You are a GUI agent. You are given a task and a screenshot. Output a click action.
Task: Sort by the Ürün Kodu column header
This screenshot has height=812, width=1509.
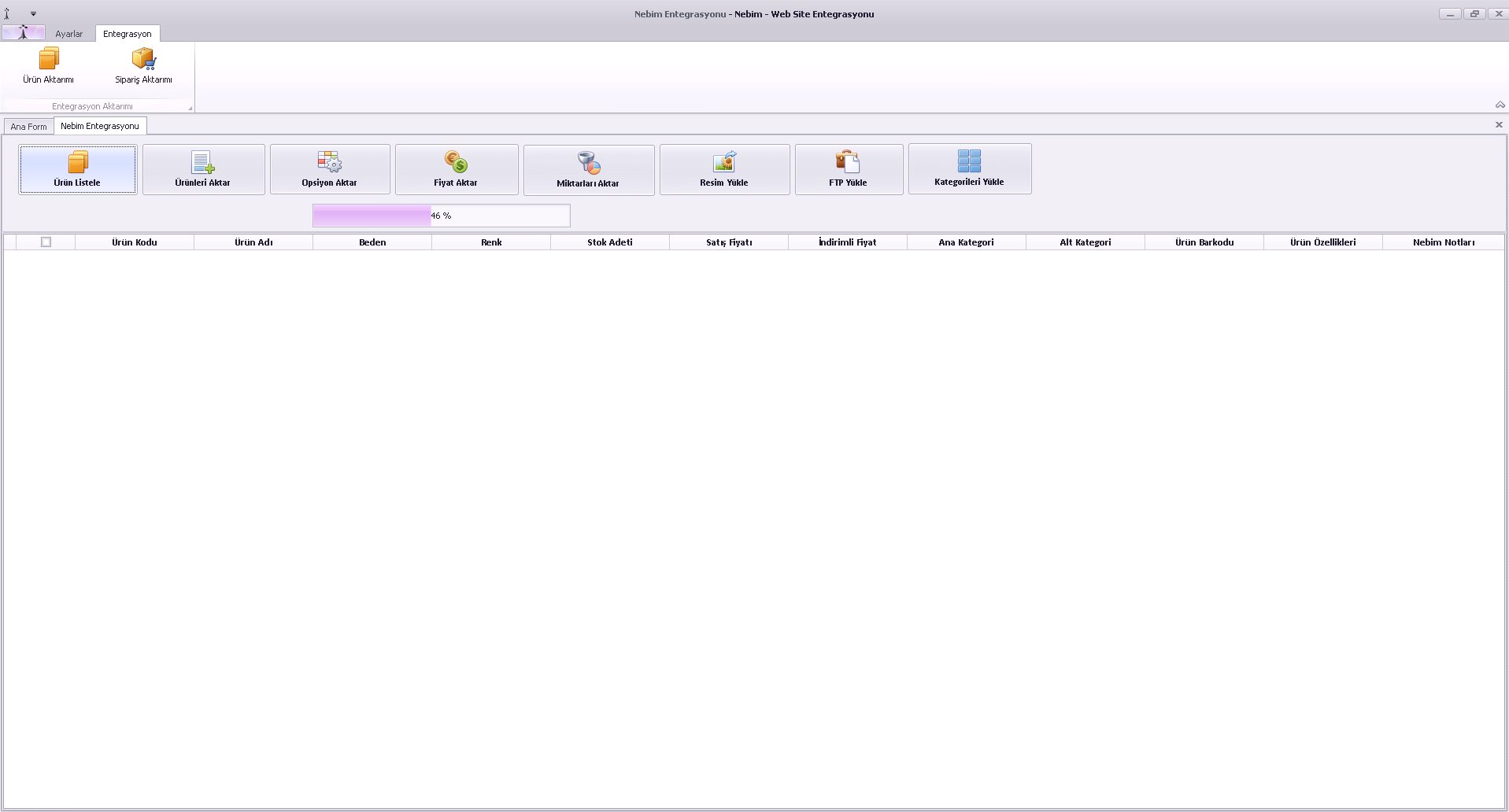click(135, 242)
